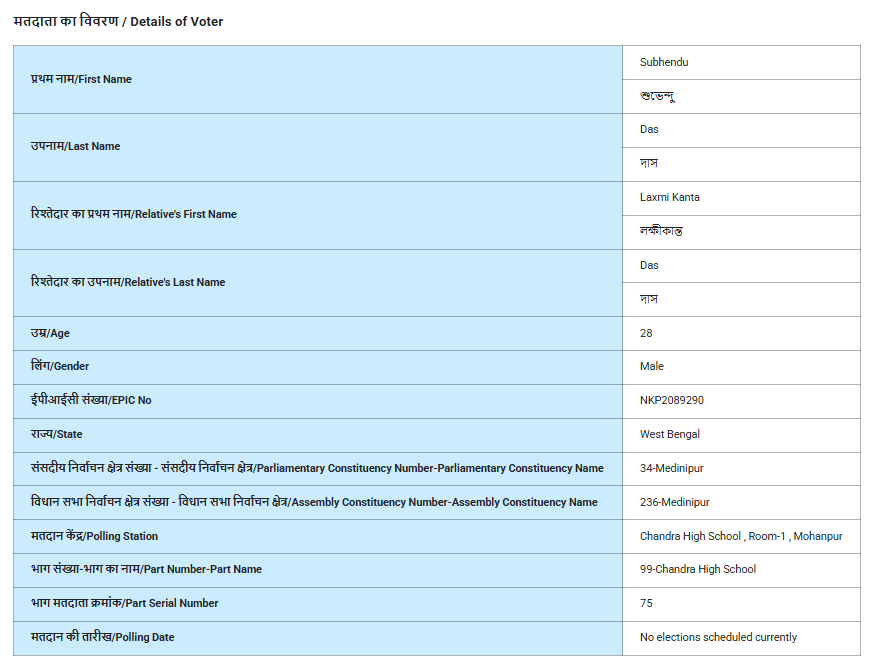The width and height of the screenshot is (870, 667).
Task: Select the Last Name row label
Action: click(x=75, y=146)
